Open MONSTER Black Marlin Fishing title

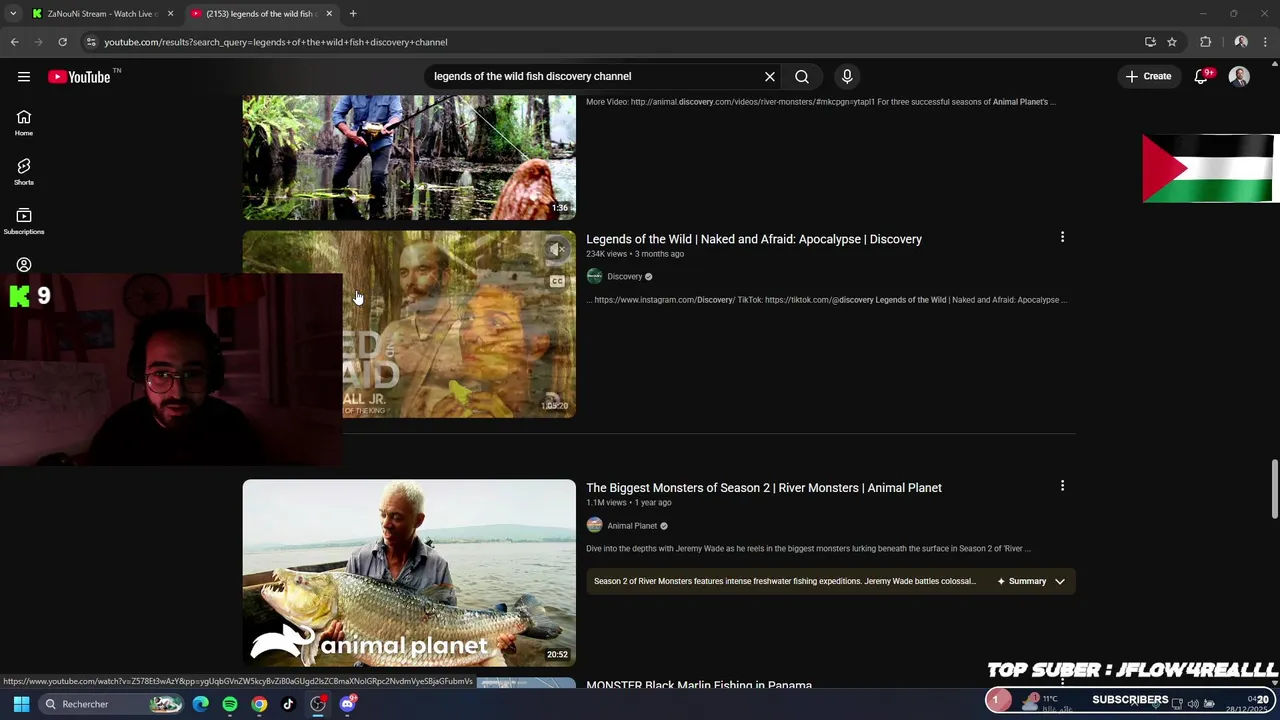tap(699, 685)
